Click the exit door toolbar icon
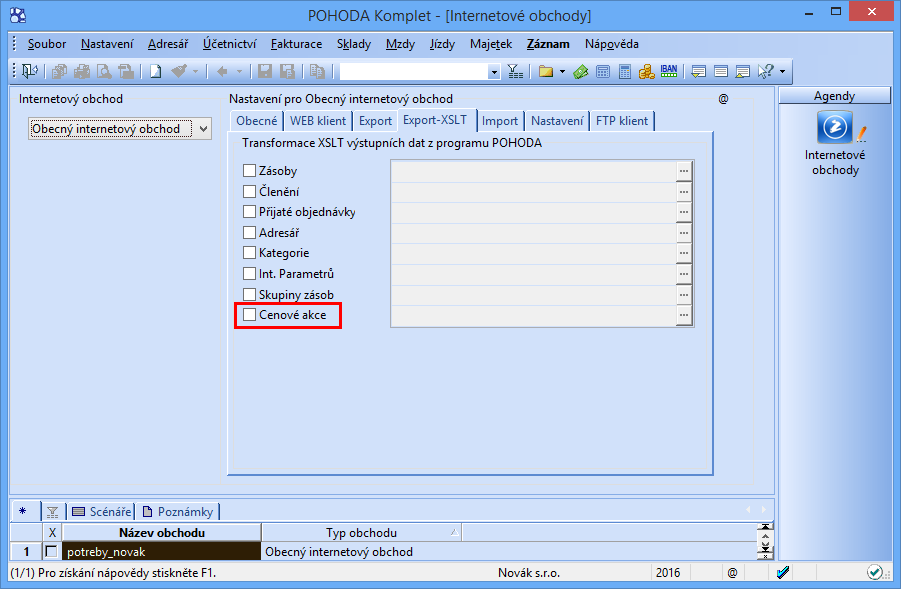This screenshot has height=589, width=901. point(29,71)
